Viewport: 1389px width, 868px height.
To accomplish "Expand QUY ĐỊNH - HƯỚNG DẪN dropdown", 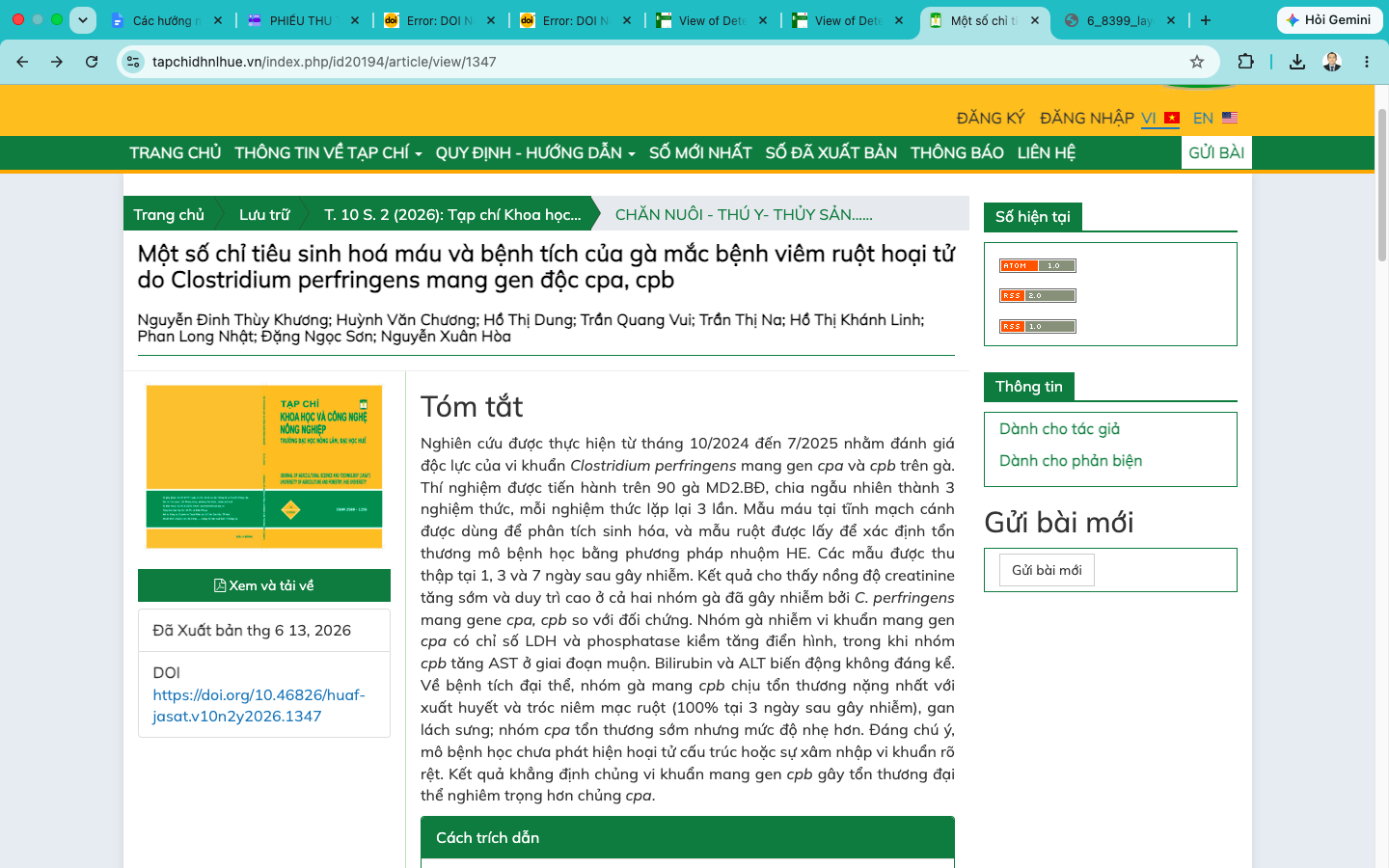I will [535, 152].
